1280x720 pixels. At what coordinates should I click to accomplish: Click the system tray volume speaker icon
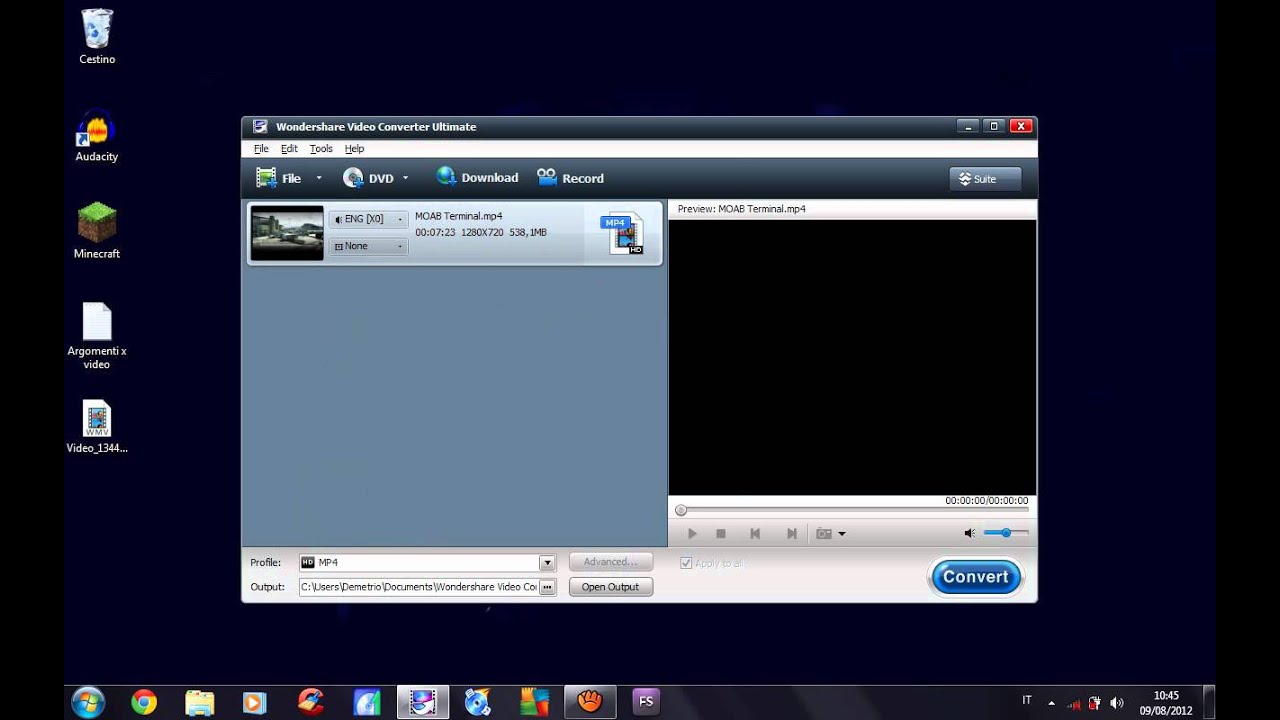(1117, 703)
